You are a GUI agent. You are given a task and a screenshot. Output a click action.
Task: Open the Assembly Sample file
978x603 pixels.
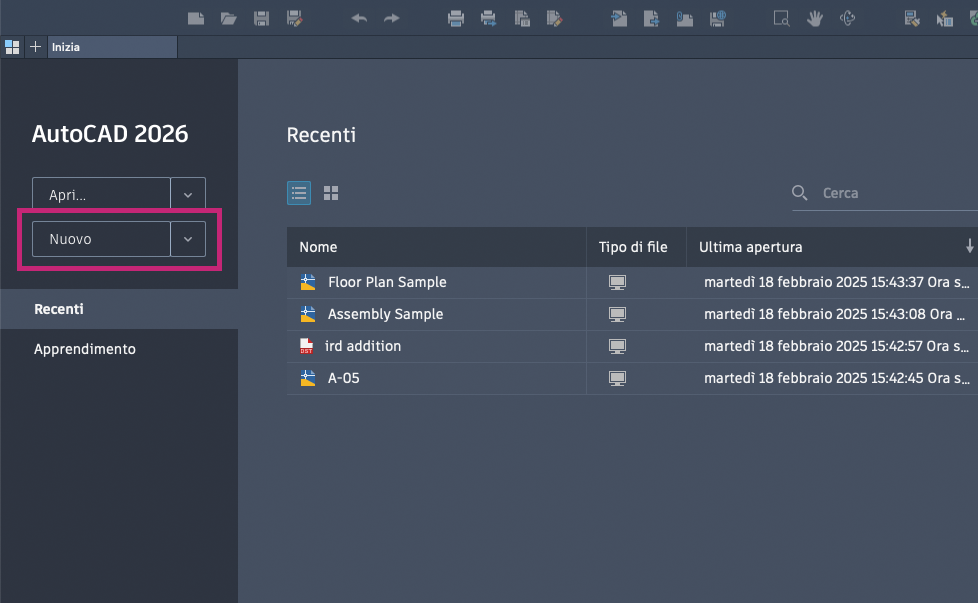(385, 314)
